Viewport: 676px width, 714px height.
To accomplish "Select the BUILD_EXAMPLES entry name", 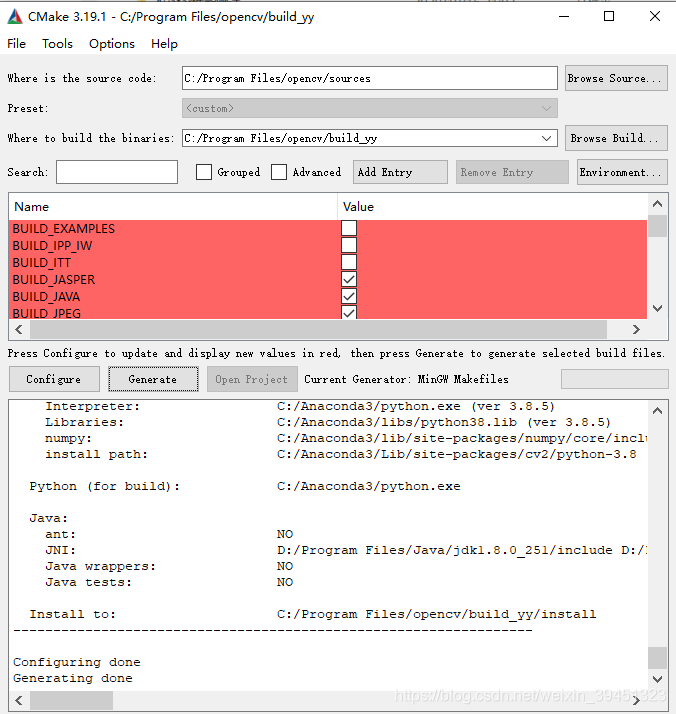I will (x=64, y=229).
